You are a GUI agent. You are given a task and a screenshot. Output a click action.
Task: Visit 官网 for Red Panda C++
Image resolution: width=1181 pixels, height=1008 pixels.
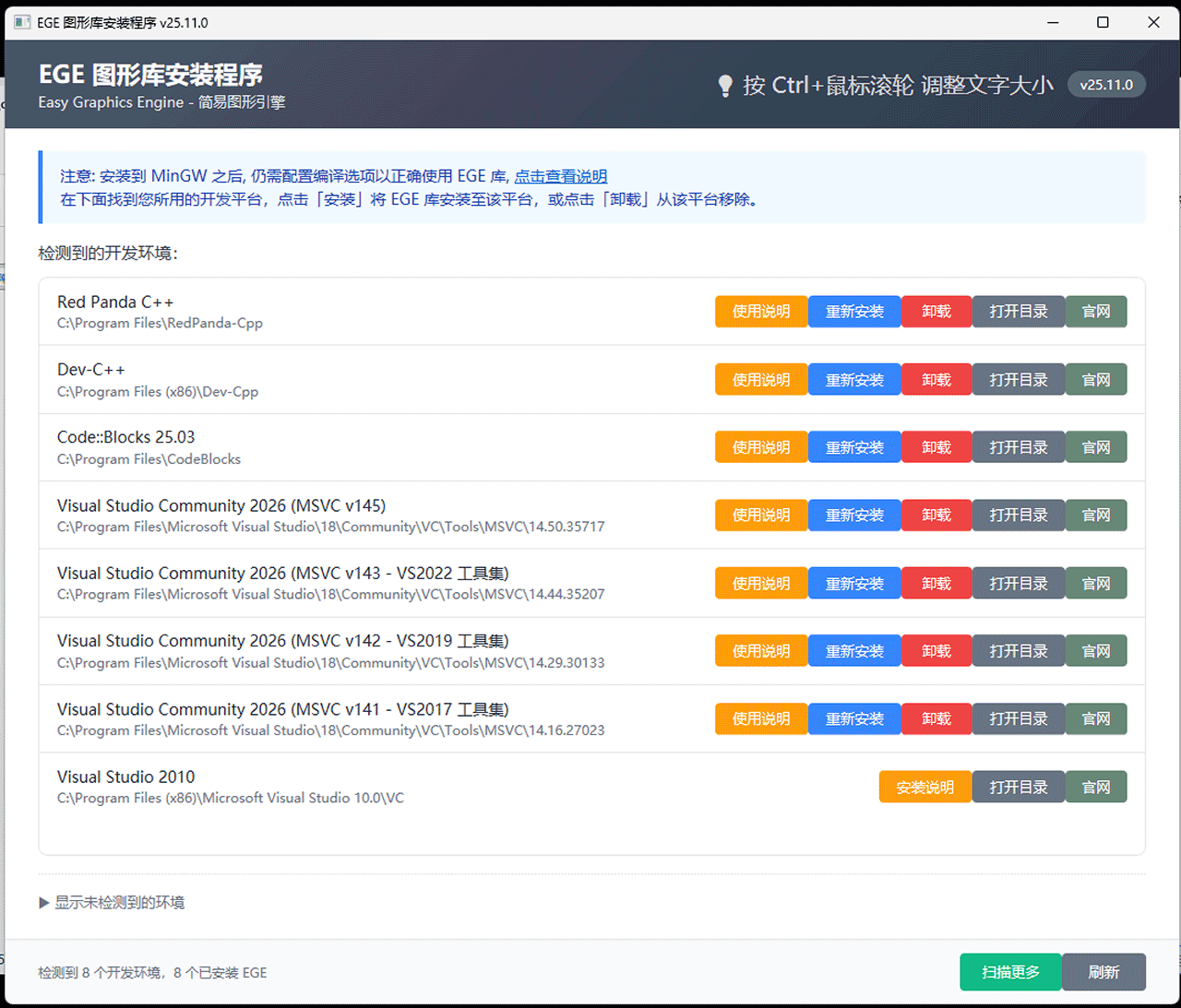coord(1096,312)
